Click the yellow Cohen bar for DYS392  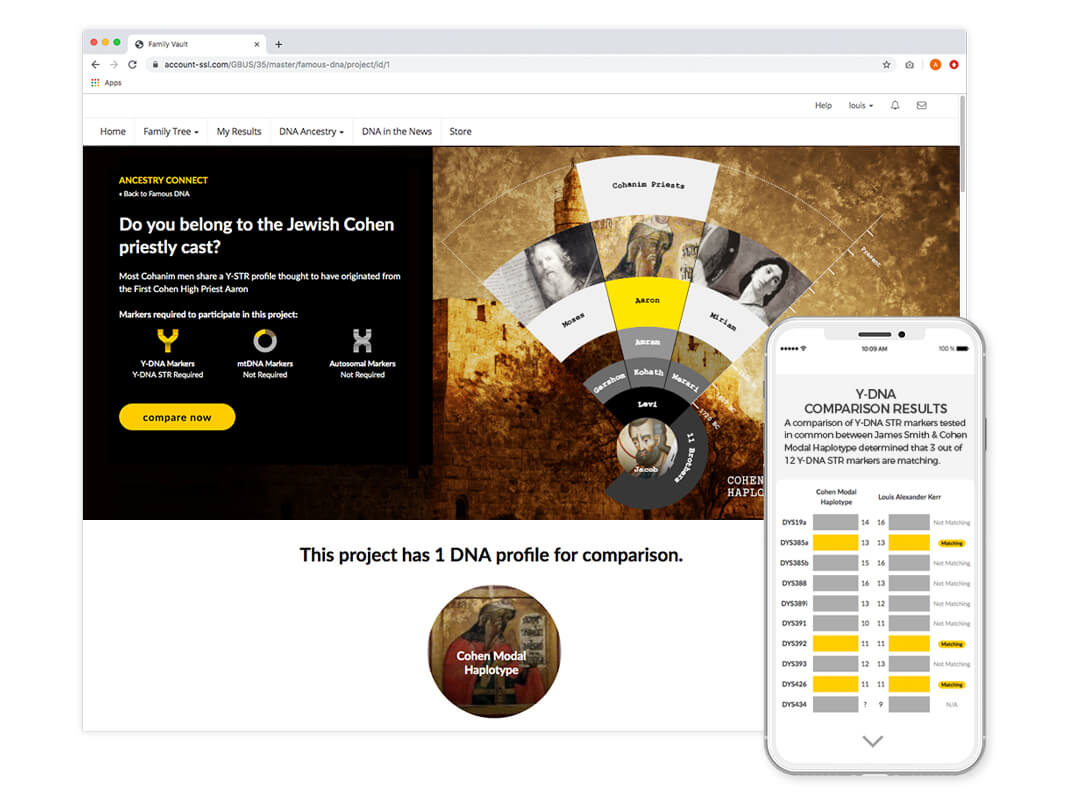click(x=835, y=644)
